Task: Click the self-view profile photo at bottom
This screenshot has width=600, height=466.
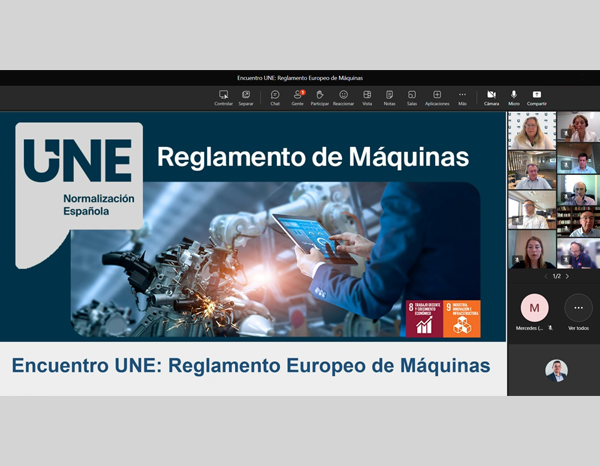Action: [x=556, y=370]
